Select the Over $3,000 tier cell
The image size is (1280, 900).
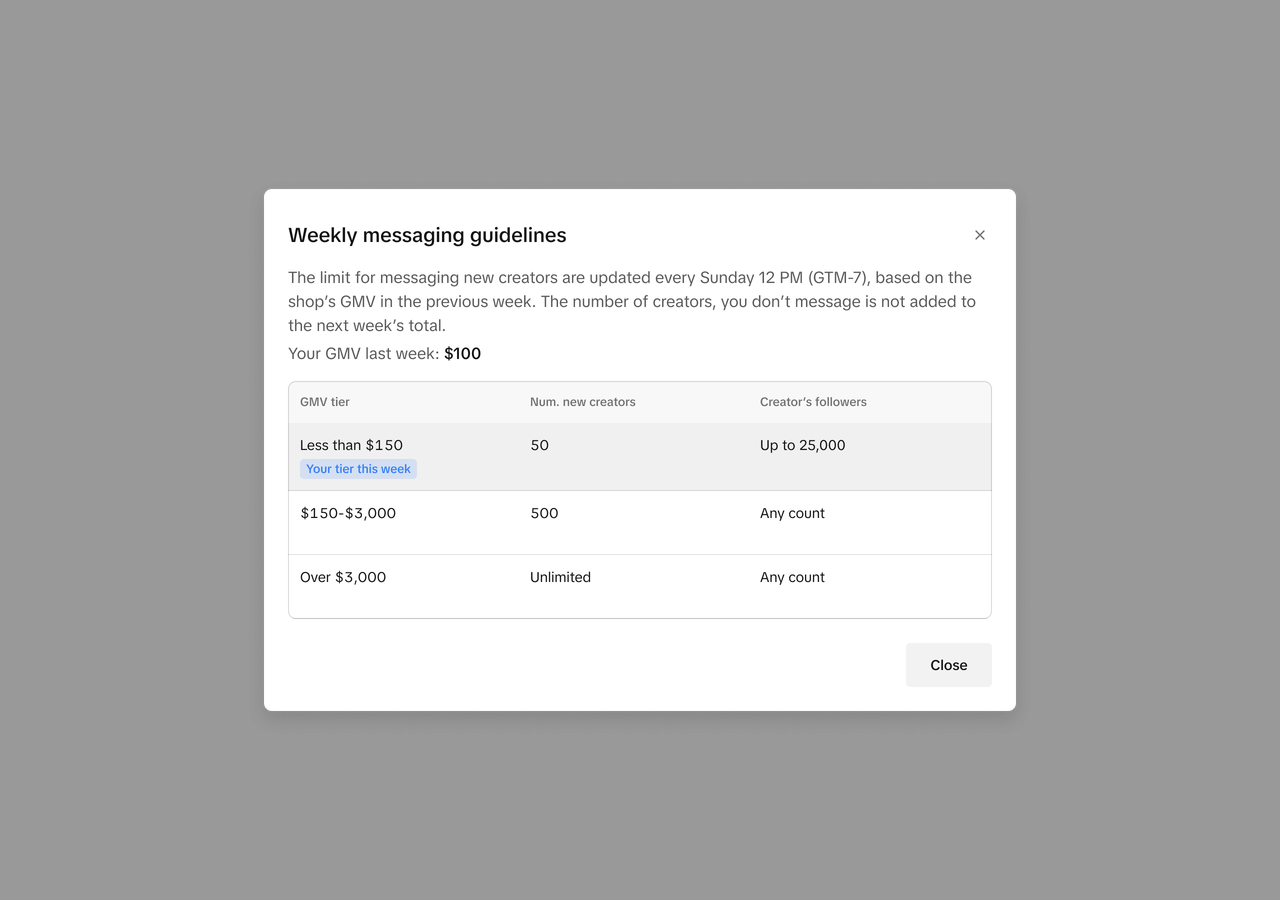(343, 577)
